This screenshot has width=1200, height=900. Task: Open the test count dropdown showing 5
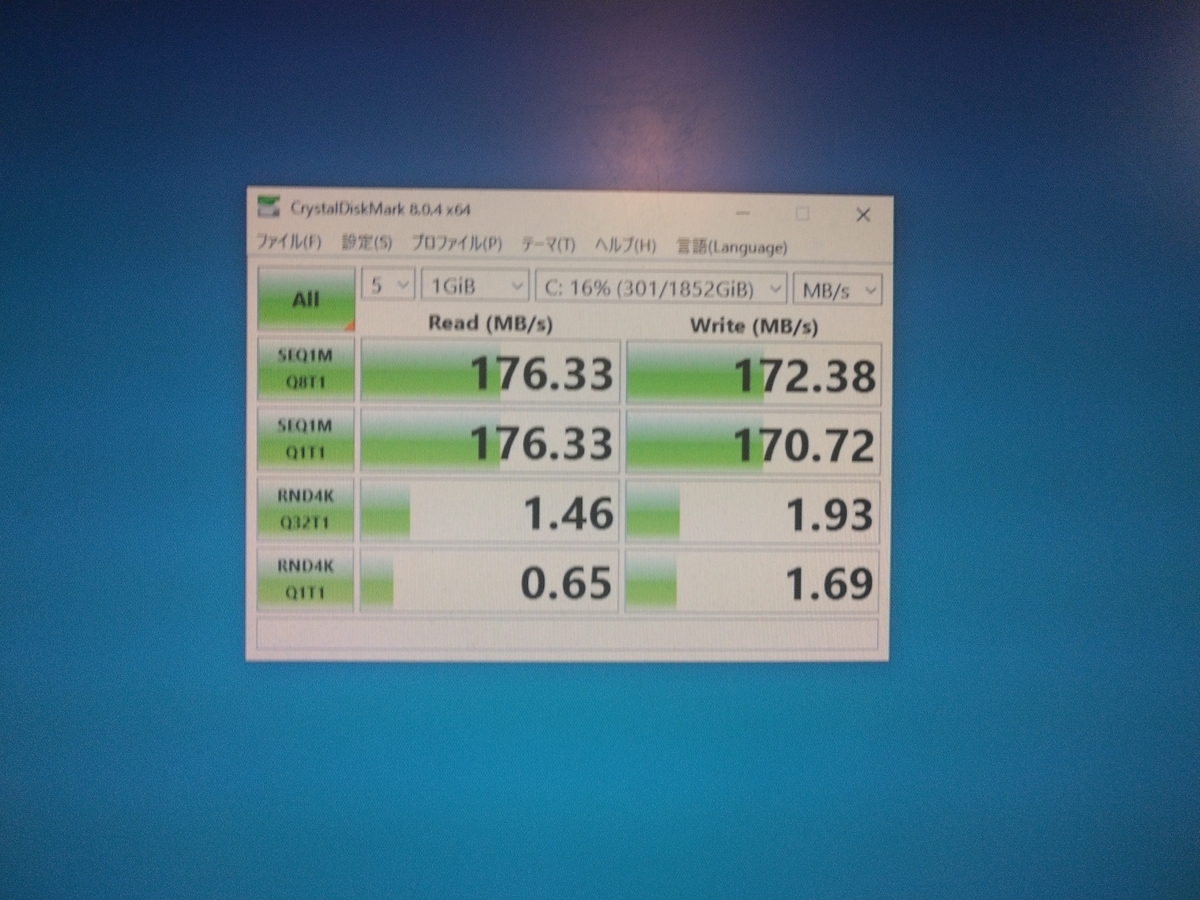click(x=388, y=286)
